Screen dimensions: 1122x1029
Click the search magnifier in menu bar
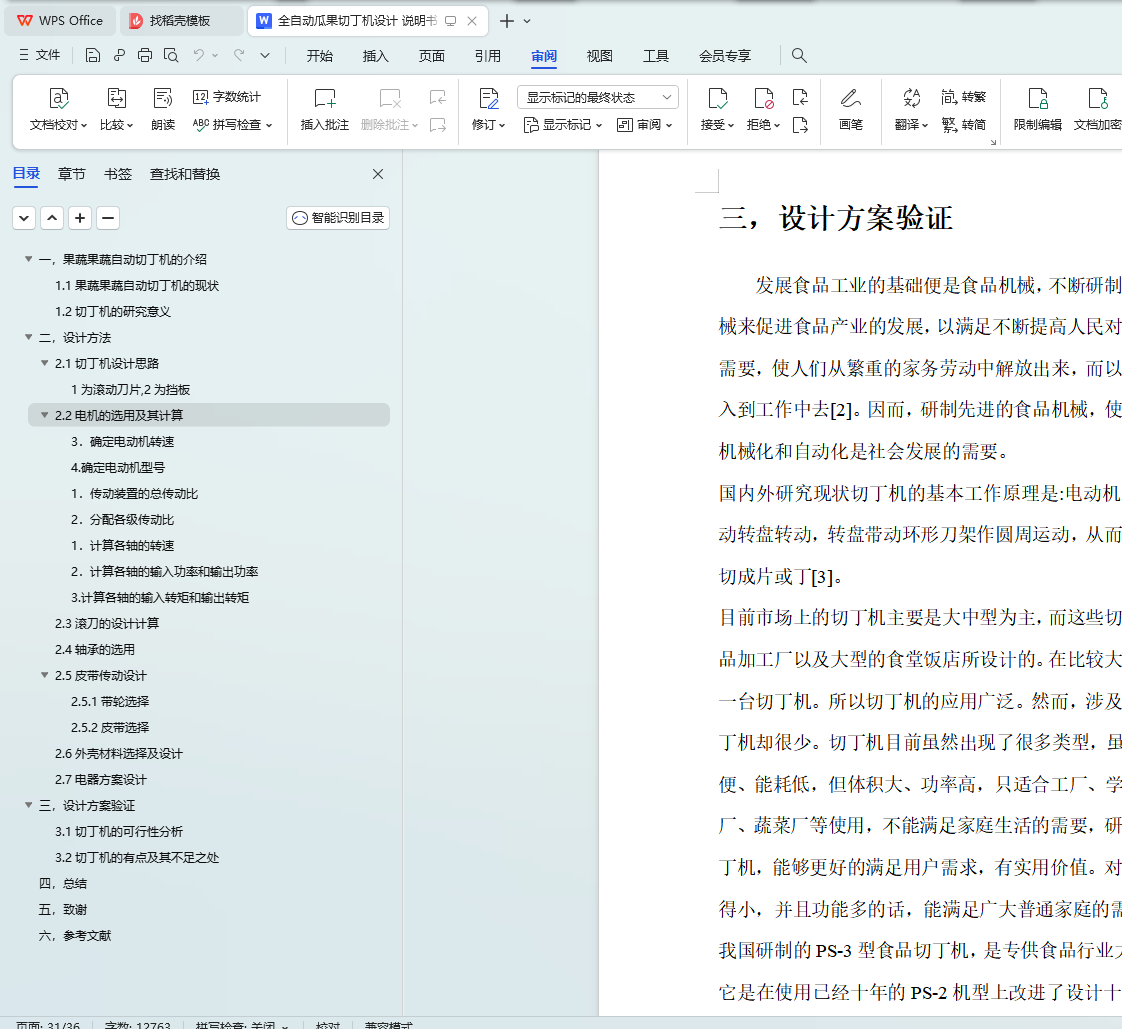[x=799, y=56]
